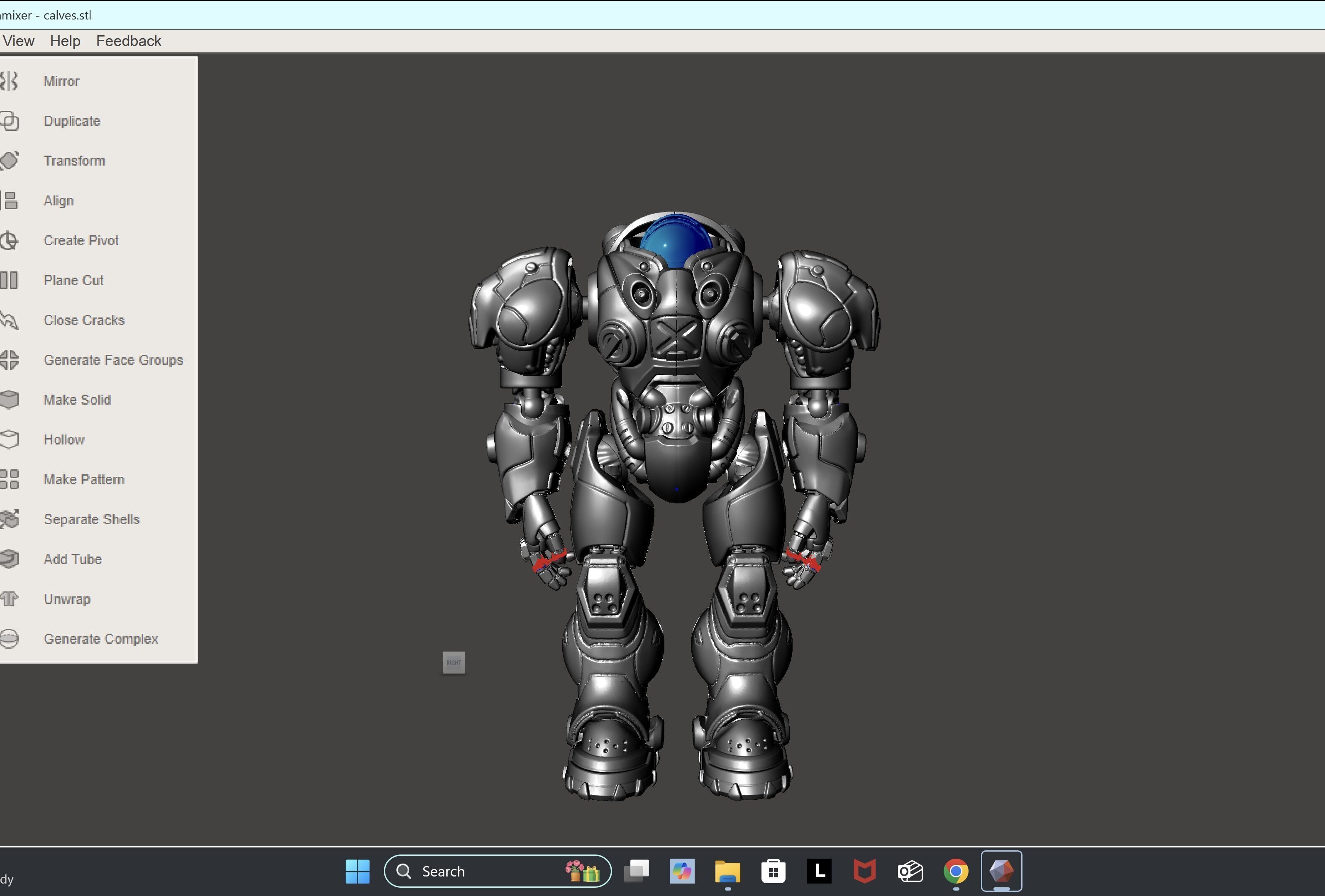Select the Separate Shells label
The height and width of the screenshot is (896, 1325).
point(91,519)
